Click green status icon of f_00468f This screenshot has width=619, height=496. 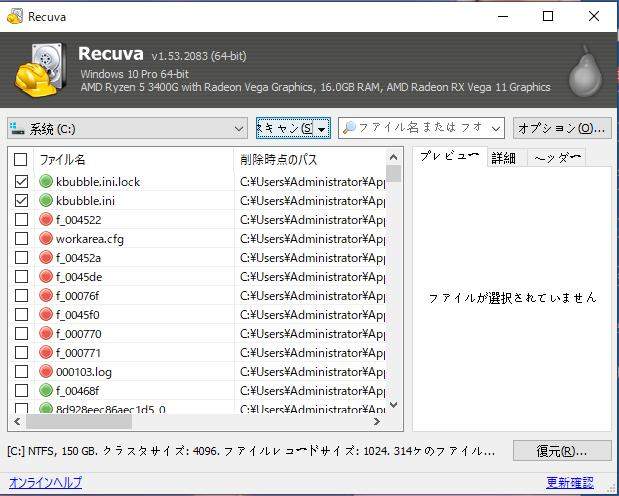(46, 391)
